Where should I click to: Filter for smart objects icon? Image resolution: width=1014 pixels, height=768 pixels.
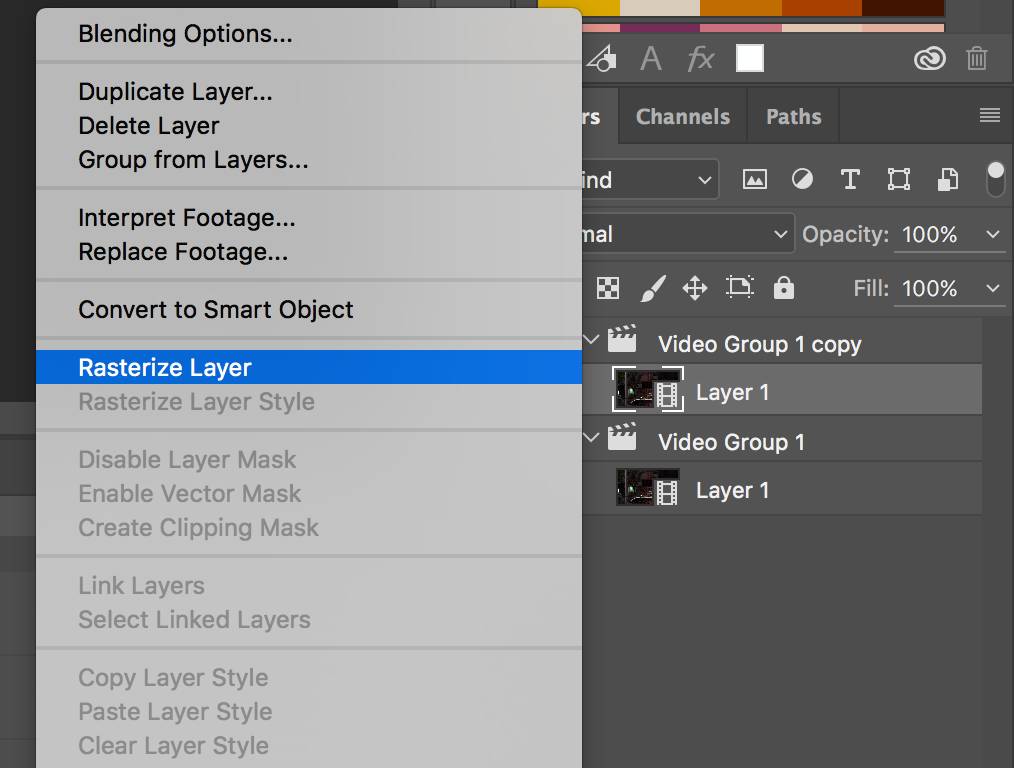point(947,180)
